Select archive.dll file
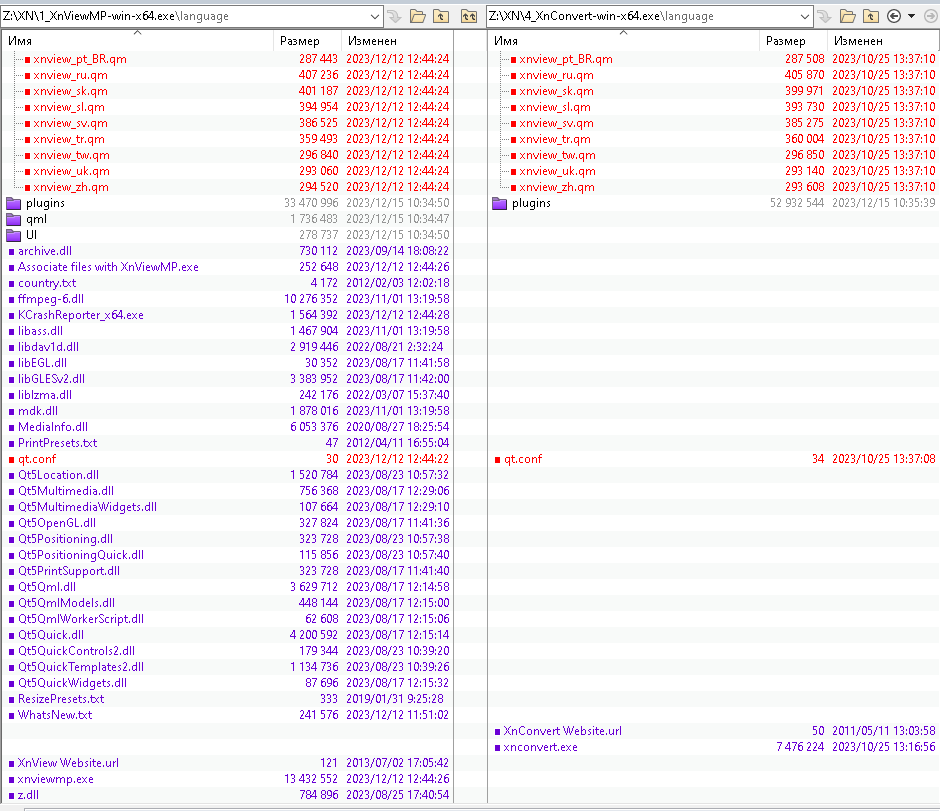 coord(45,251)
